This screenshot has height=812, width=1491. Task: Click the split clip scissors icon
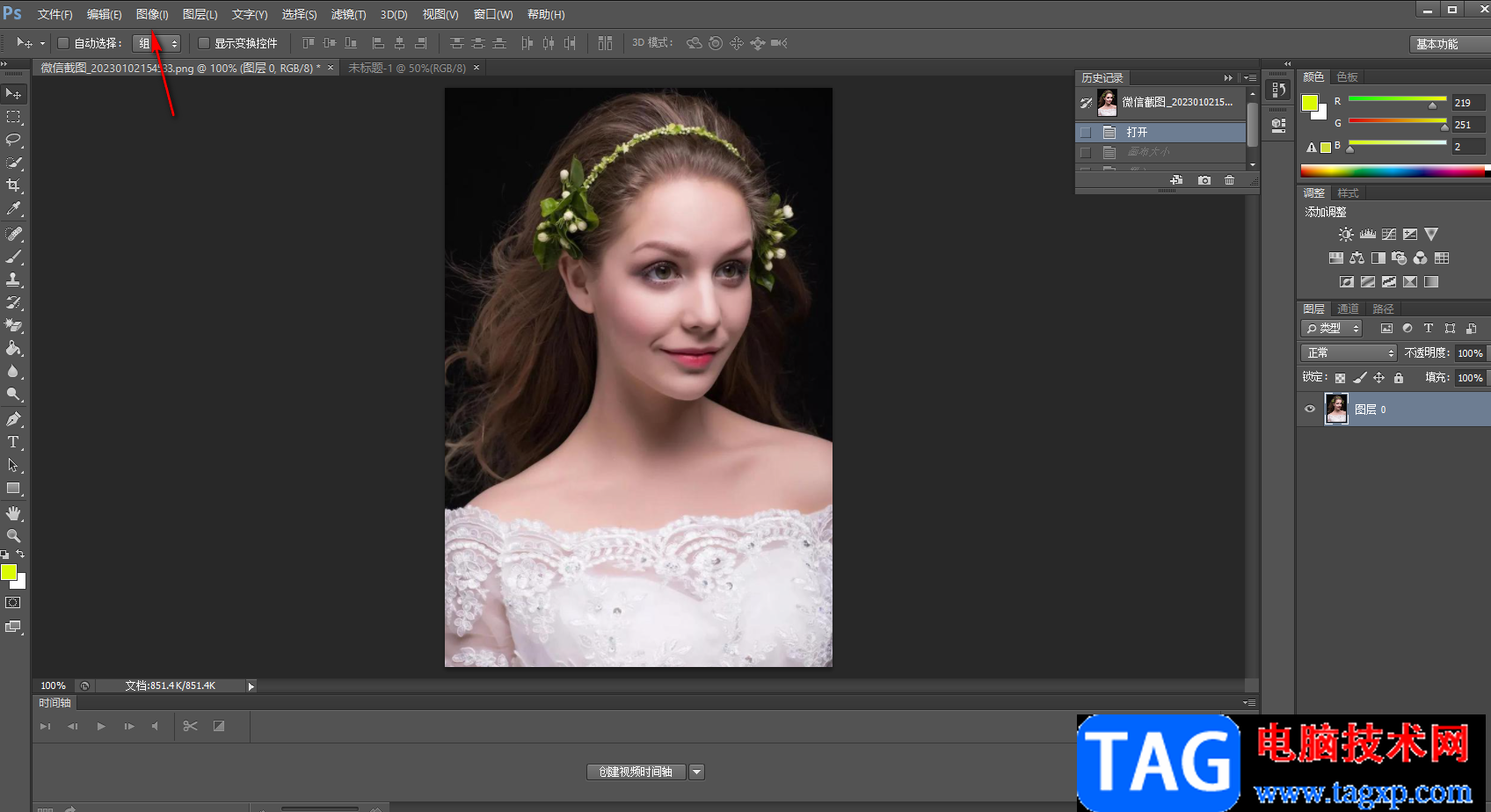tap(190, 726)
